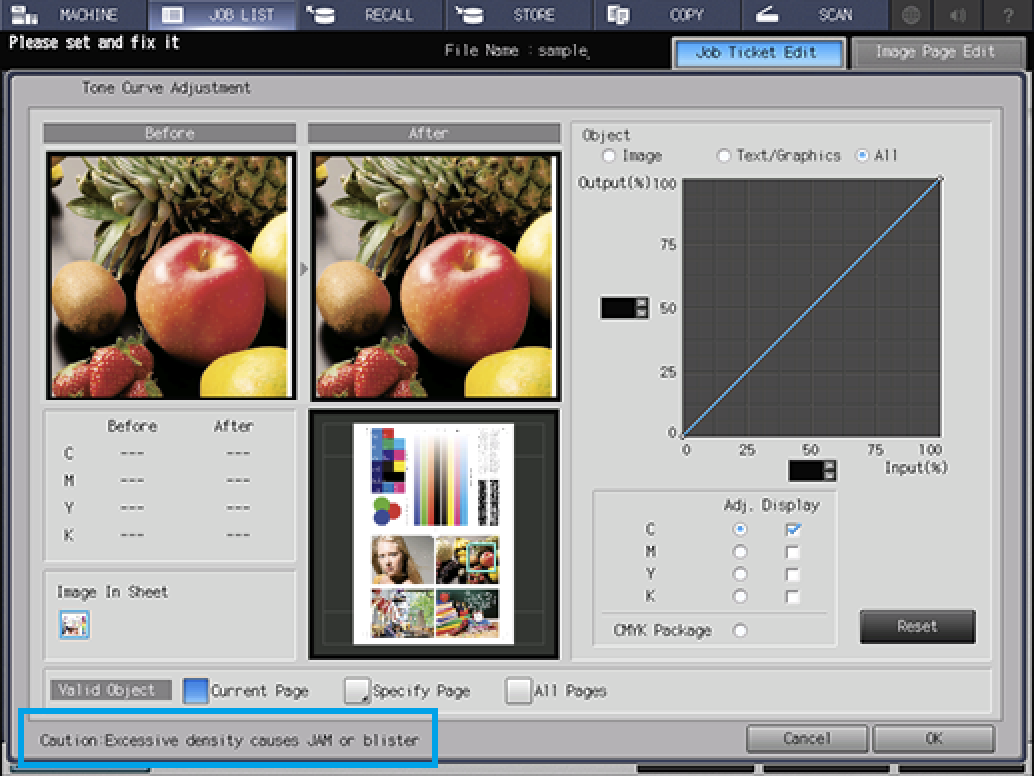Switch to Image Page Edit tab
The height and width of the screenshot is (776, 1034).
[x=935, y=53]
